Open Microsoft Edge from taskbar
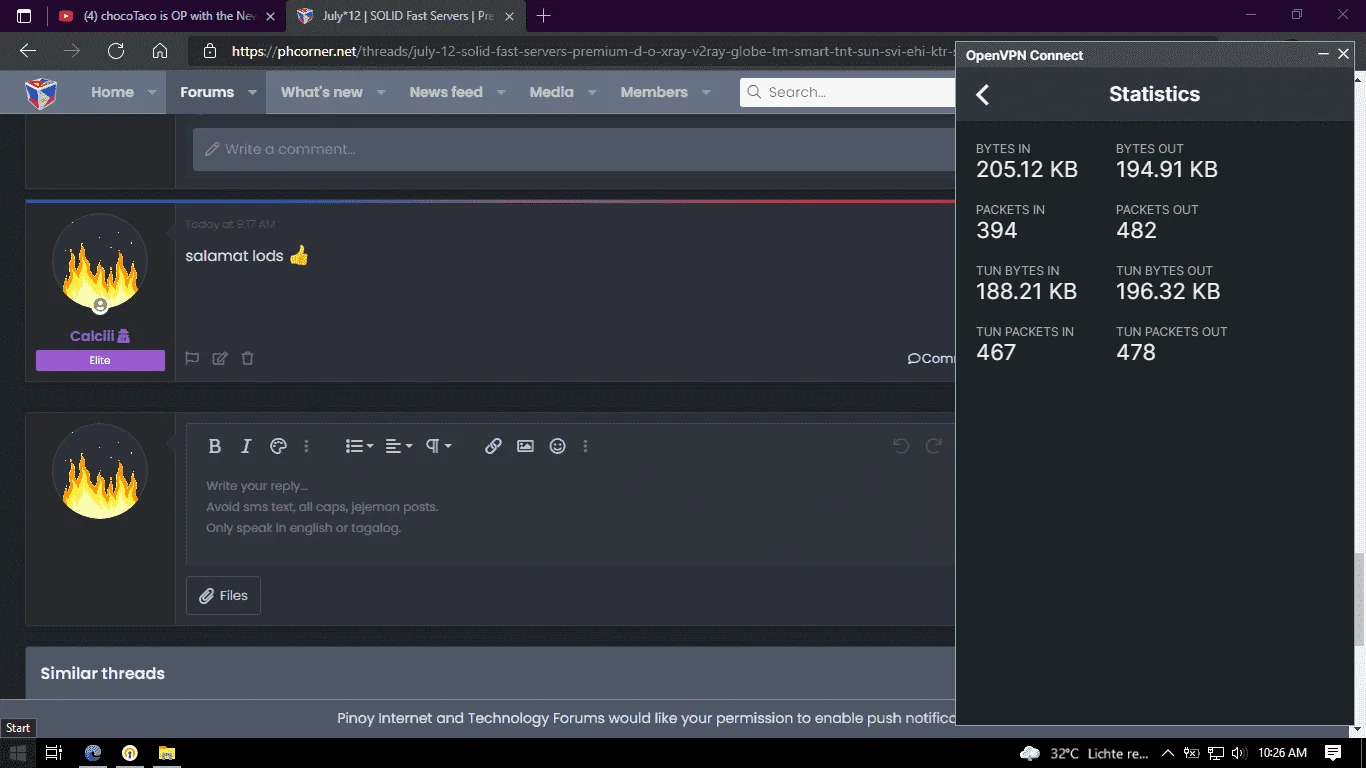Image resolution: width=1366 pixels, height=768 pixels. pos(93,753)
